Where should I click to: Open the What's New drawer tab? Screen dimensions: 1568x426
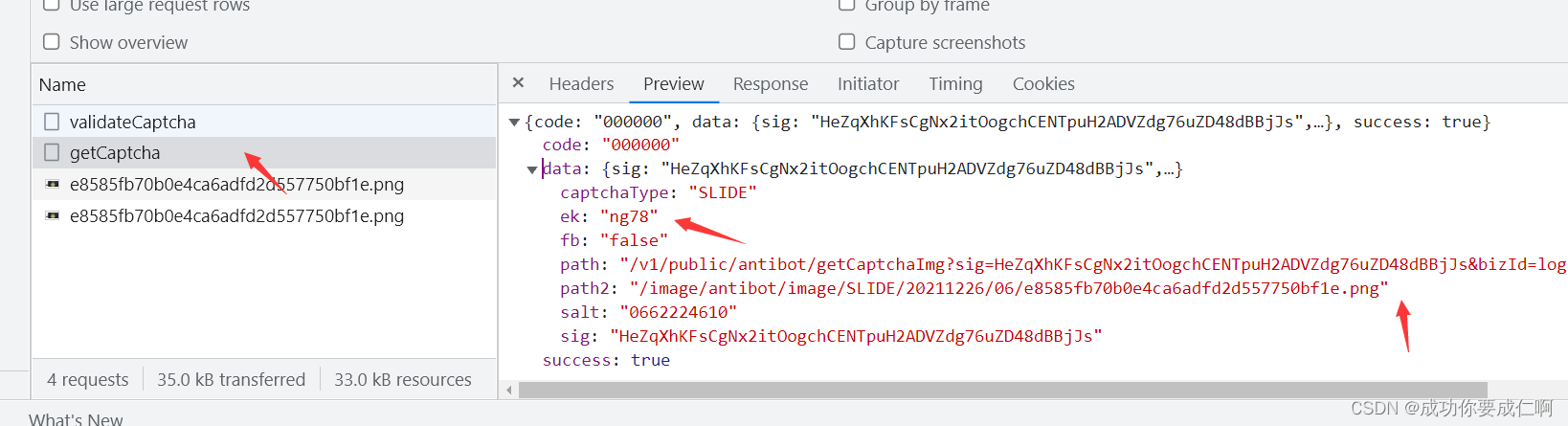coord(76,418)
